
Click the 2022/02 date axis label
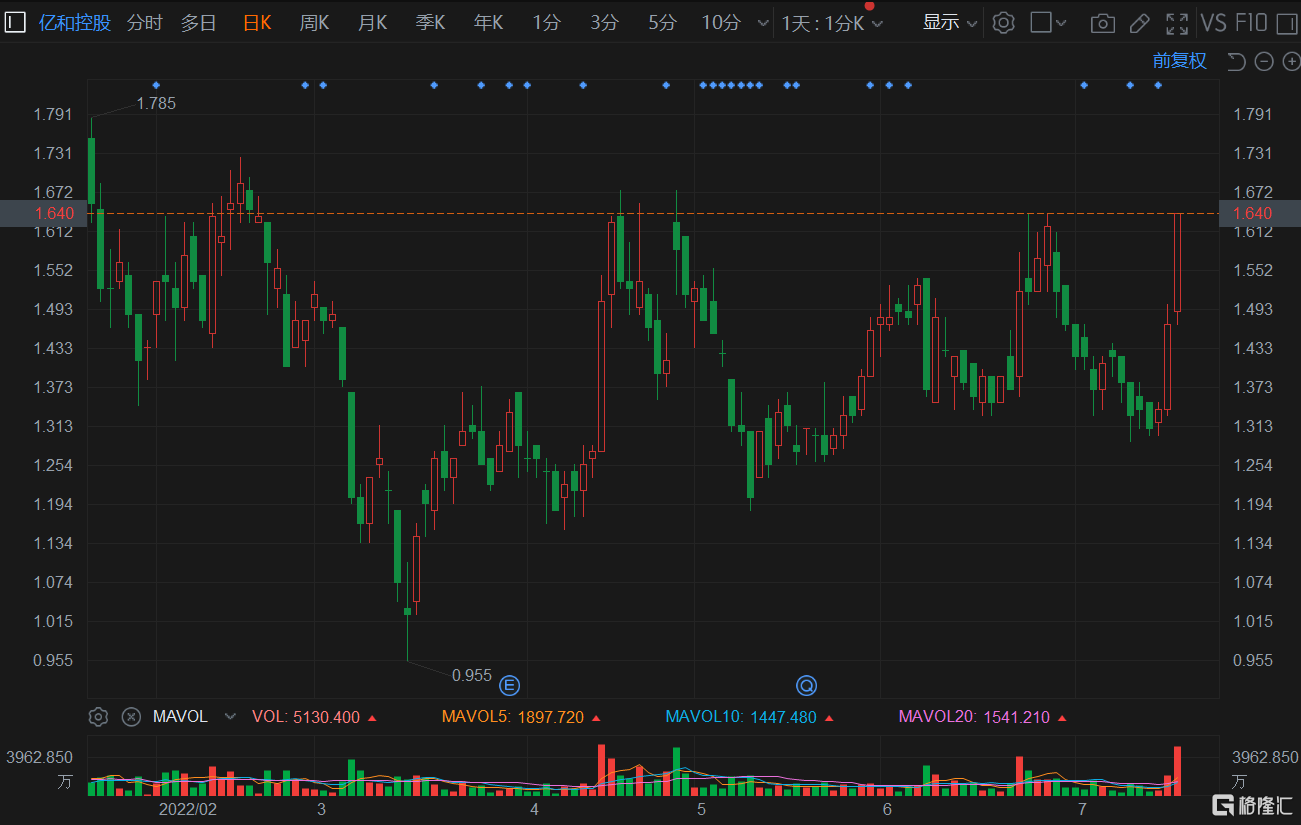click(x=188, y=808)
